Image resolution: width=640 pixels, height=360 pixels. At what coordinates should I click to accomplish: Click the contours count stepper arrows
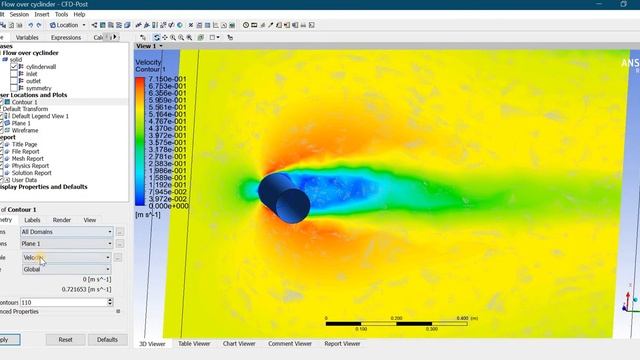(x=110, y=302)
